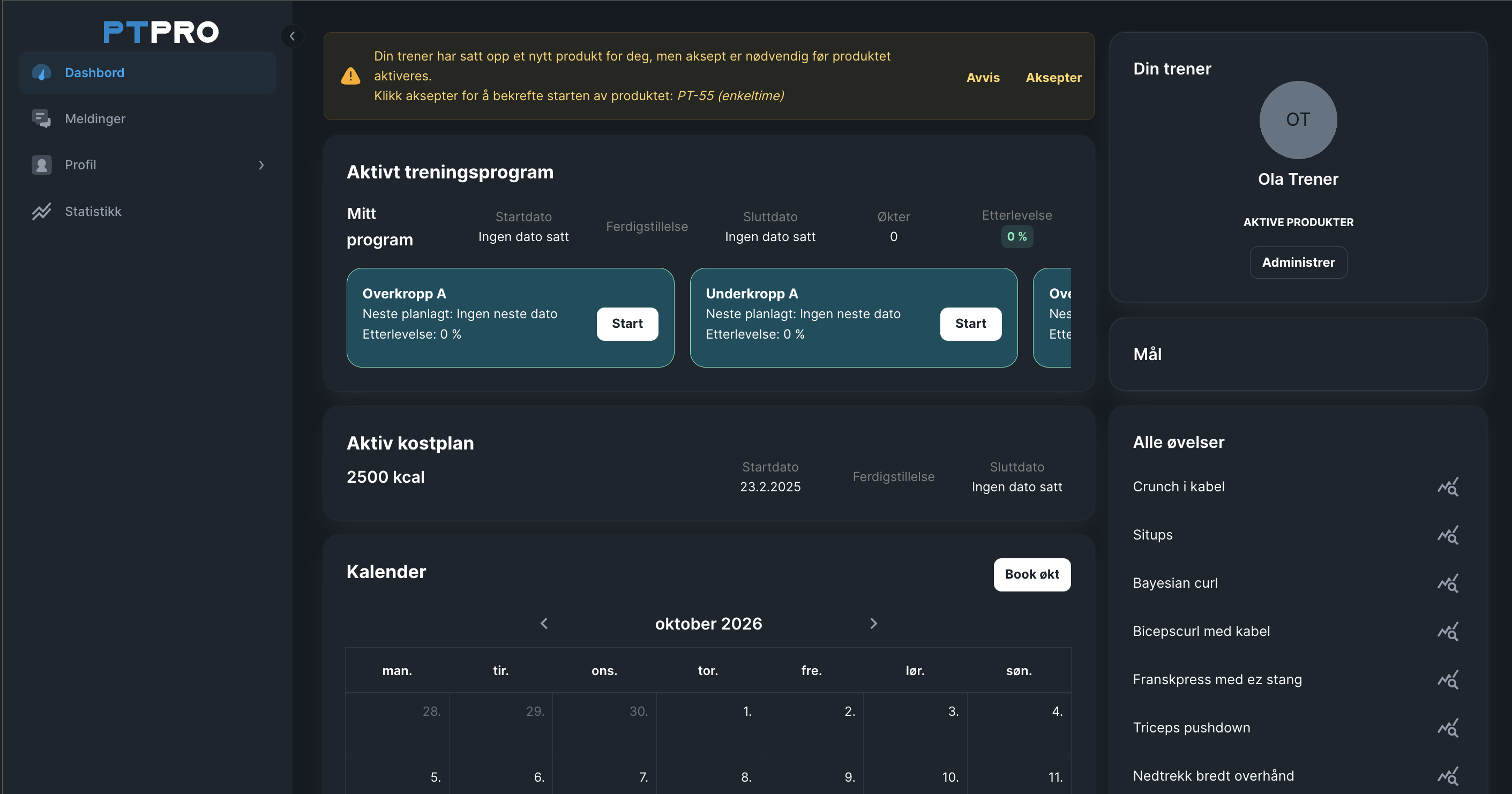This screenshot has width=1512, height=794.
Task: Click the 0 % Etterlevelse badge
Action: pos(1016,236)
